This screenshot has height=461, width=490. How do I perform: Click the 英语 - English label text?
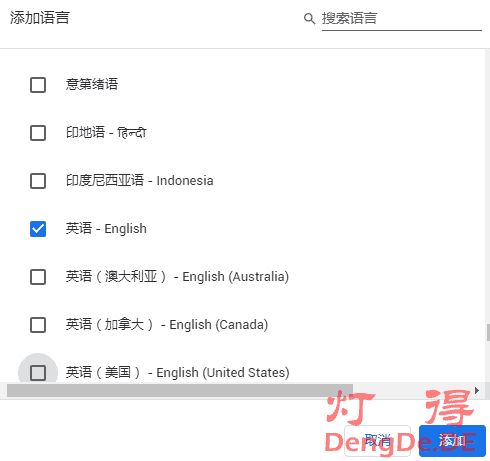coord(106,229)
